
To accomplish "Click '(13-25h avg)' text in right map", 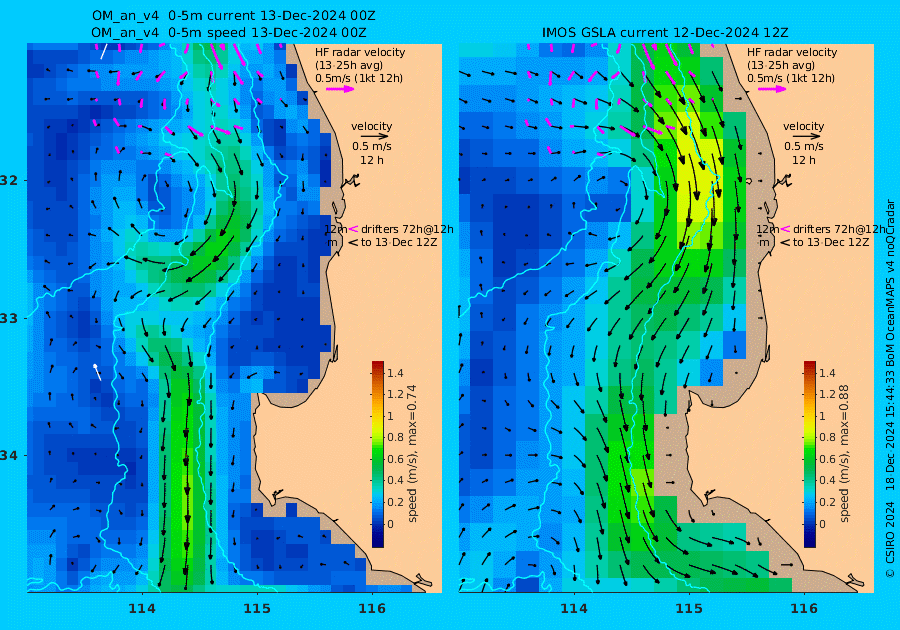I will [x=781, y=65].
